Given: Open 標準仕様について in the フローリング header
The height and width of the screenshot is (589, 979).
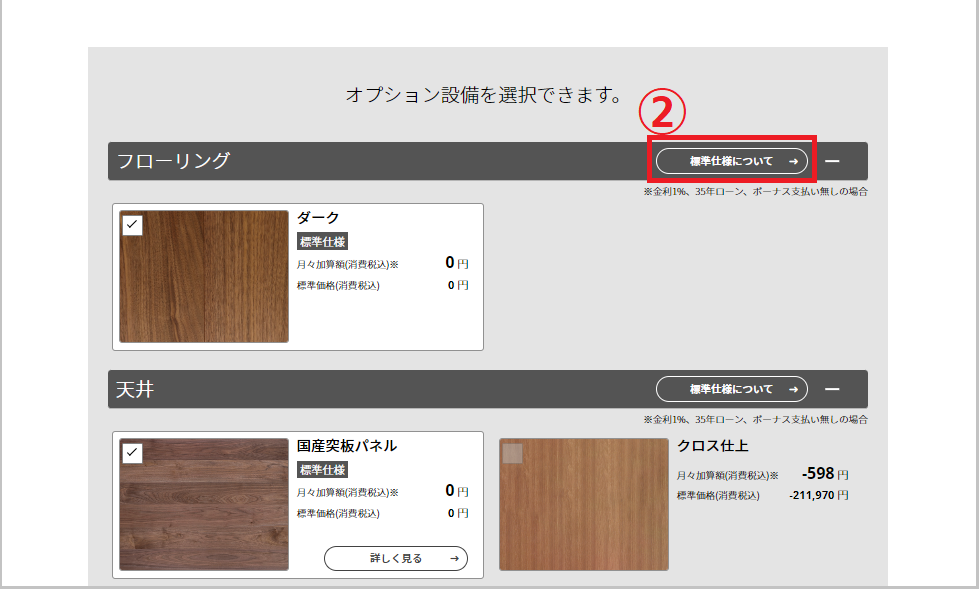Looking at the screenshot, I should [731, 161].
